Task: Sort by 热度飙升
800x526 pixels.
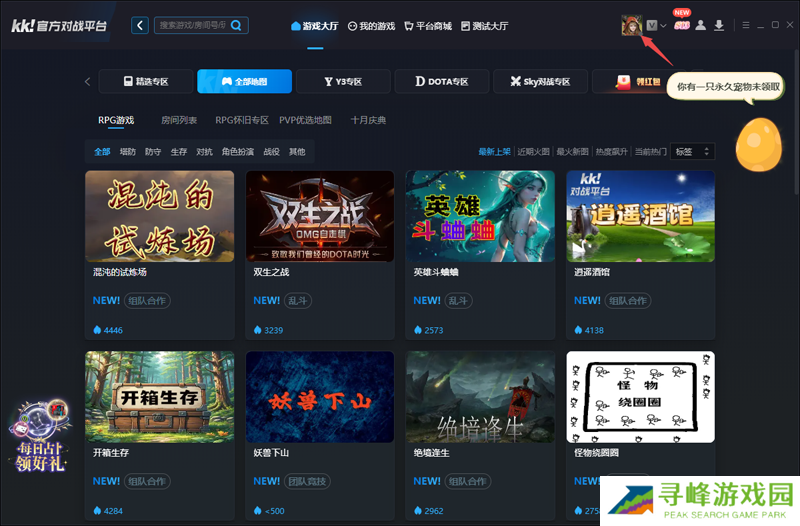Action: pyautogui.click(x=612, y=152)
